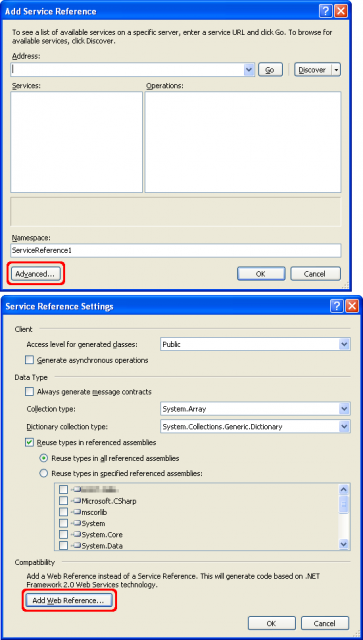
Task: Check the System assembly checkbox
Action: point(64,523)
